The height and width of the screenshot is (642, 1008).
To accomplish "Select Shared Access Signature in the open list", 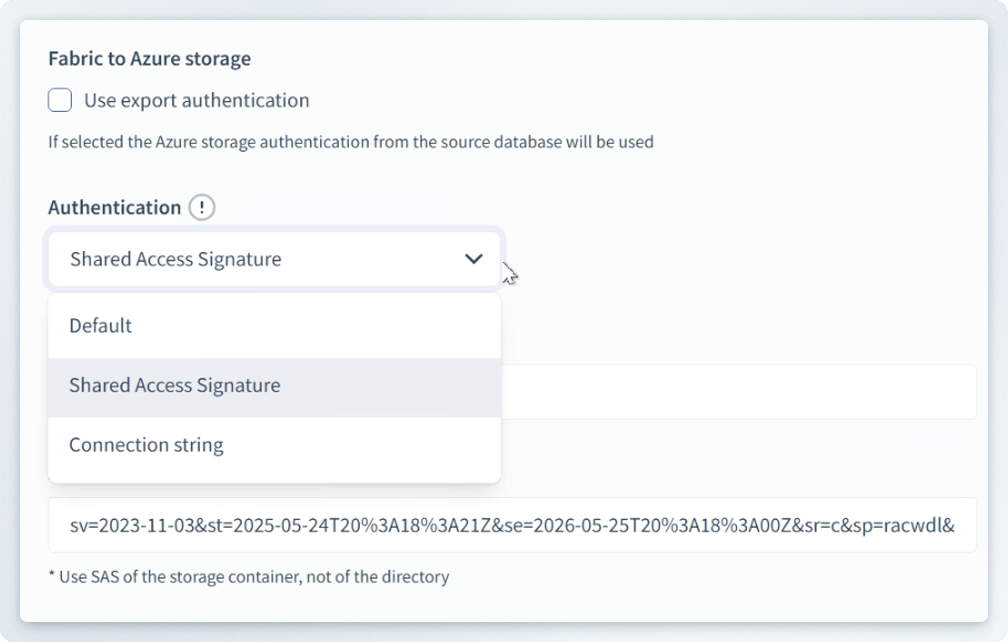I will [x=174, y=386].
